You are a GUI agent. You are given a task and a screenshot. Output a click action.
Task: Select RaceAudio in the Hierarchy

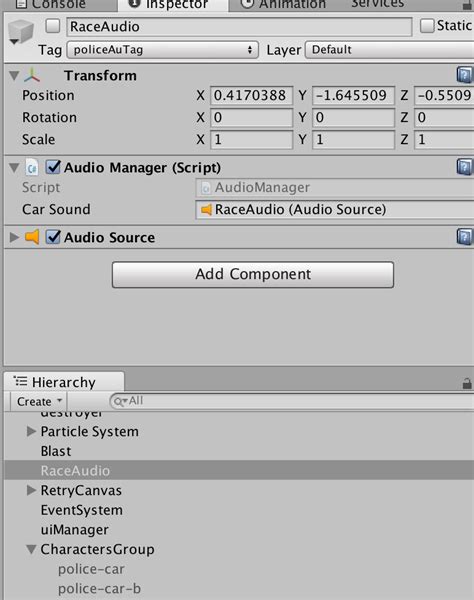click(x=239, y=470)
